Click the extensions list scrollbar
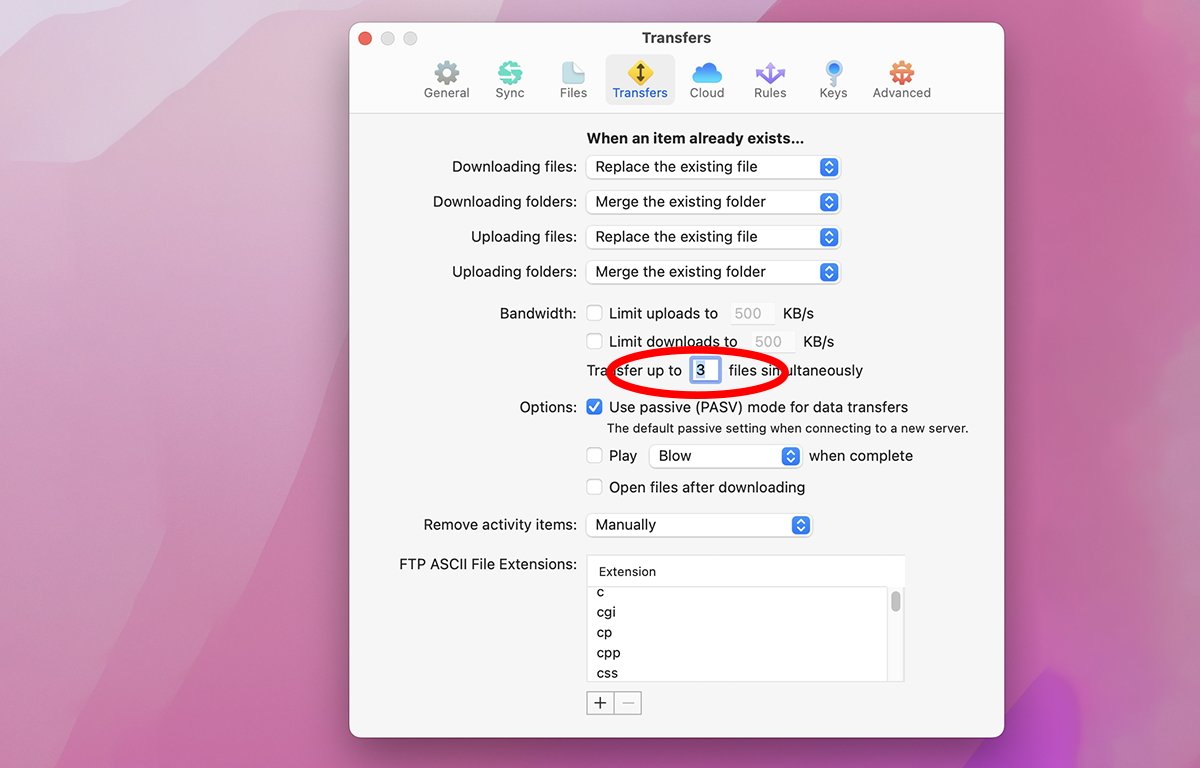This screenshot has width=1200, height=768. point(896,602)
